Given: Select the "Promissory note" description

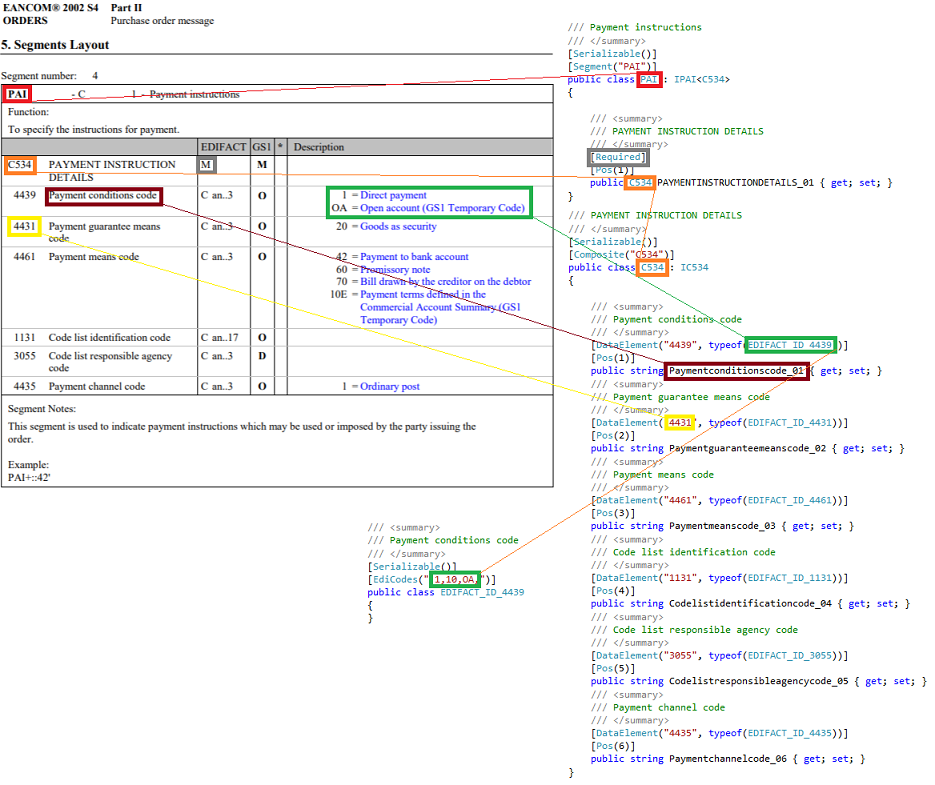Looking at the screenshot, I should 395,270.
